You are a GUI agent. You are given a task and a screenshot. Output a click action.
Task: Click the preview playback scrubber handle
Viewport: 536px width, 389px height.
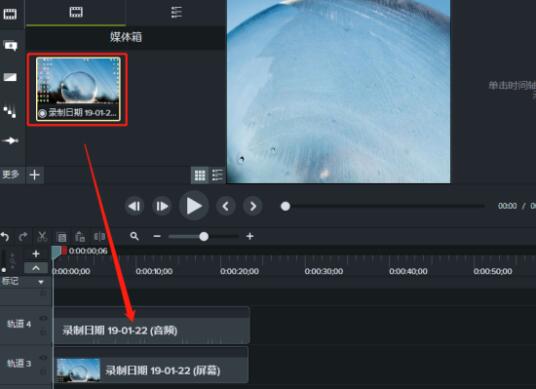tap(285, 206)
